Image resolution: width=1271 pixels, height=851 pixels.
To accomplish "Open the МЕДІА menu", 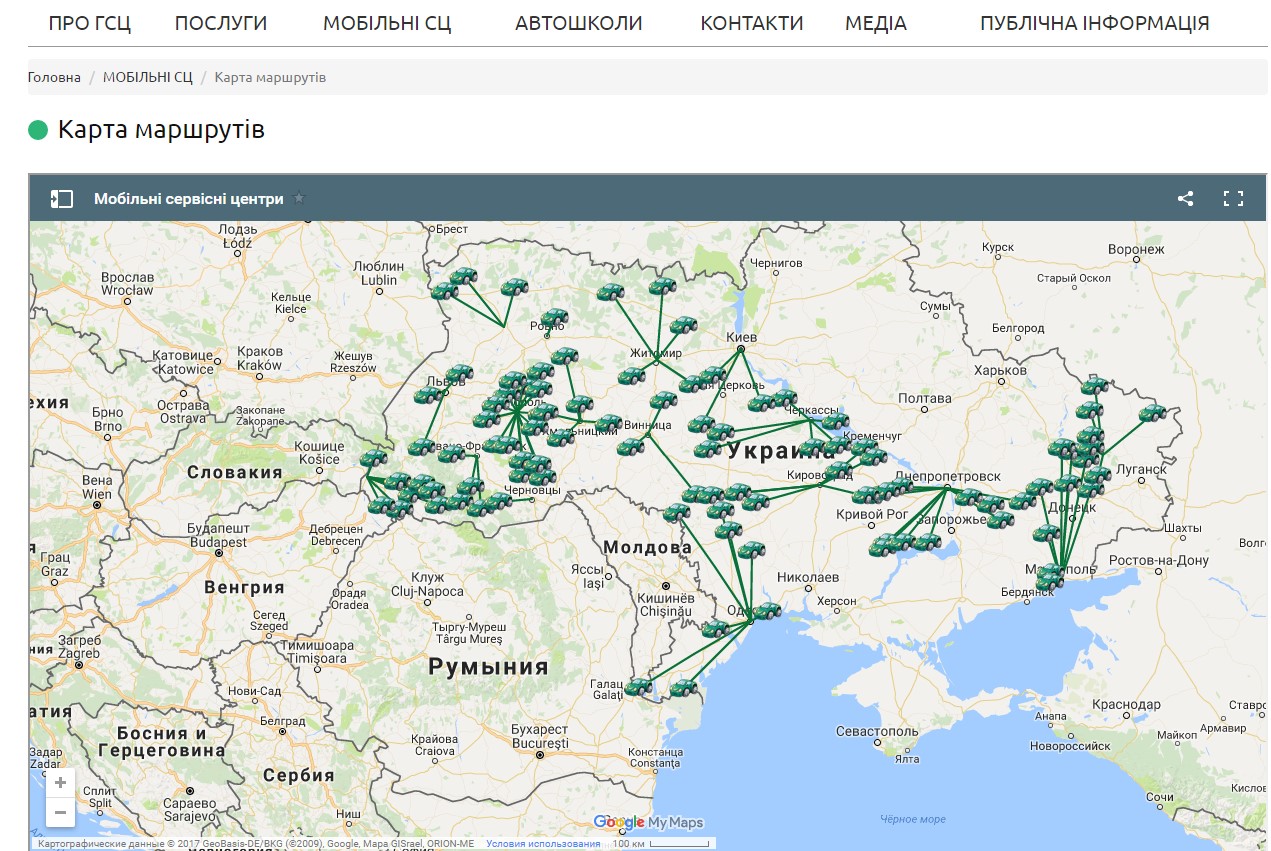I will tap(875, 23).
